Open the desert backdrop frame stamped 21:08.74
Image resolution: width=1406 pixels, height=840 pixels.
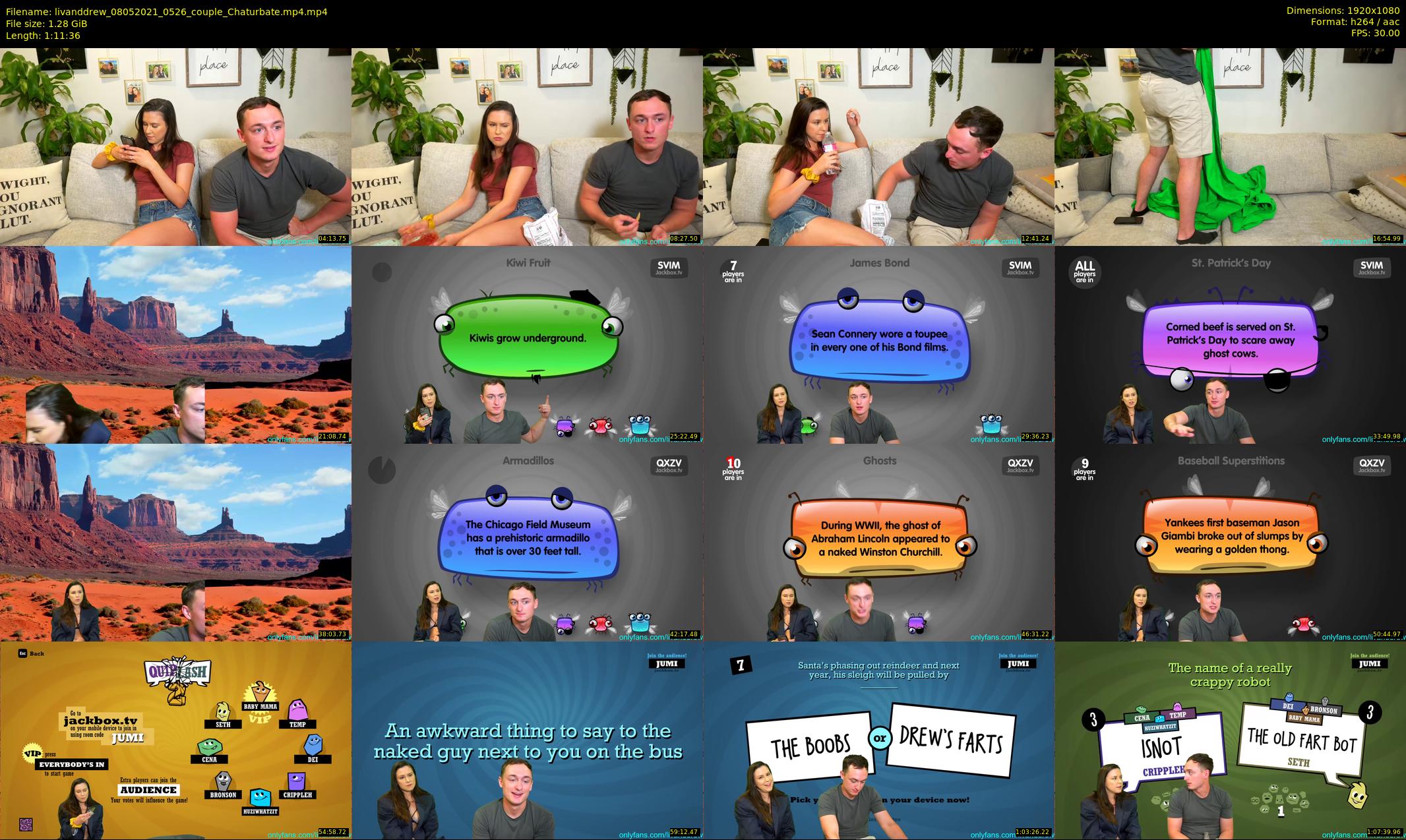pyautogui.click(x=175, y=344)
